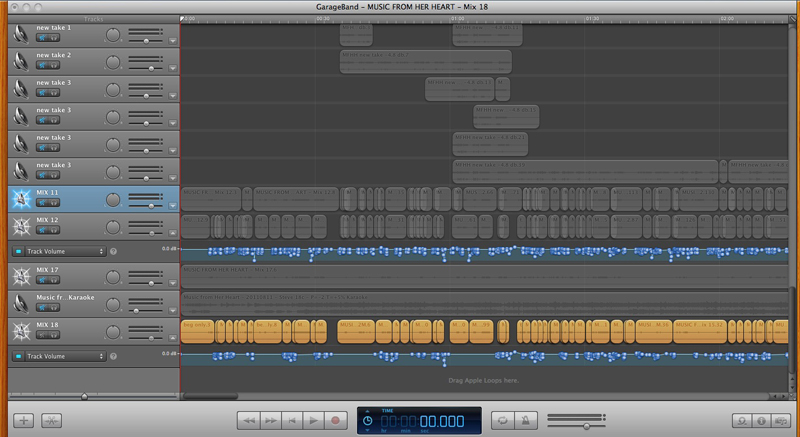800x437 pixels.
Task: Open the Loop Browser button
Action: 743,421
